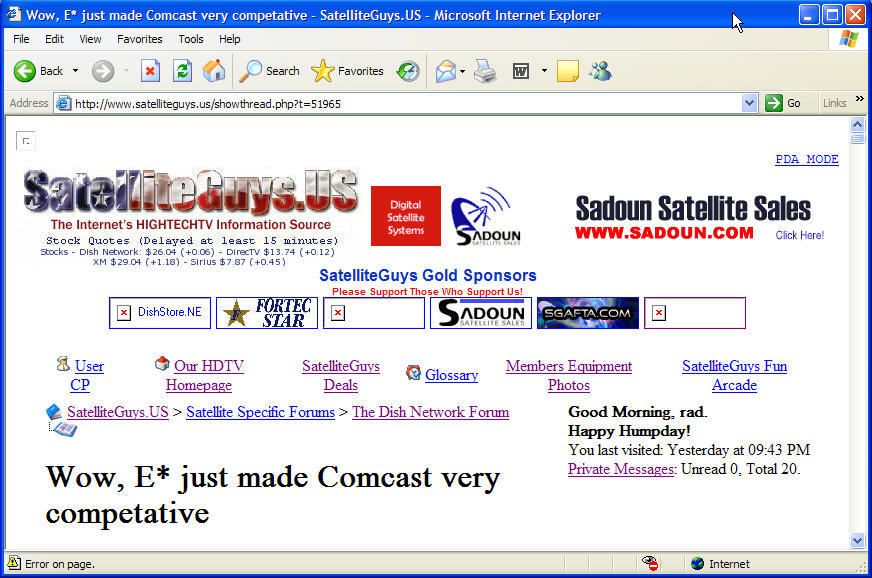Viewport: 872px width, 578px height.
Task: Open the Edit menu
Action: pos(54,39)
